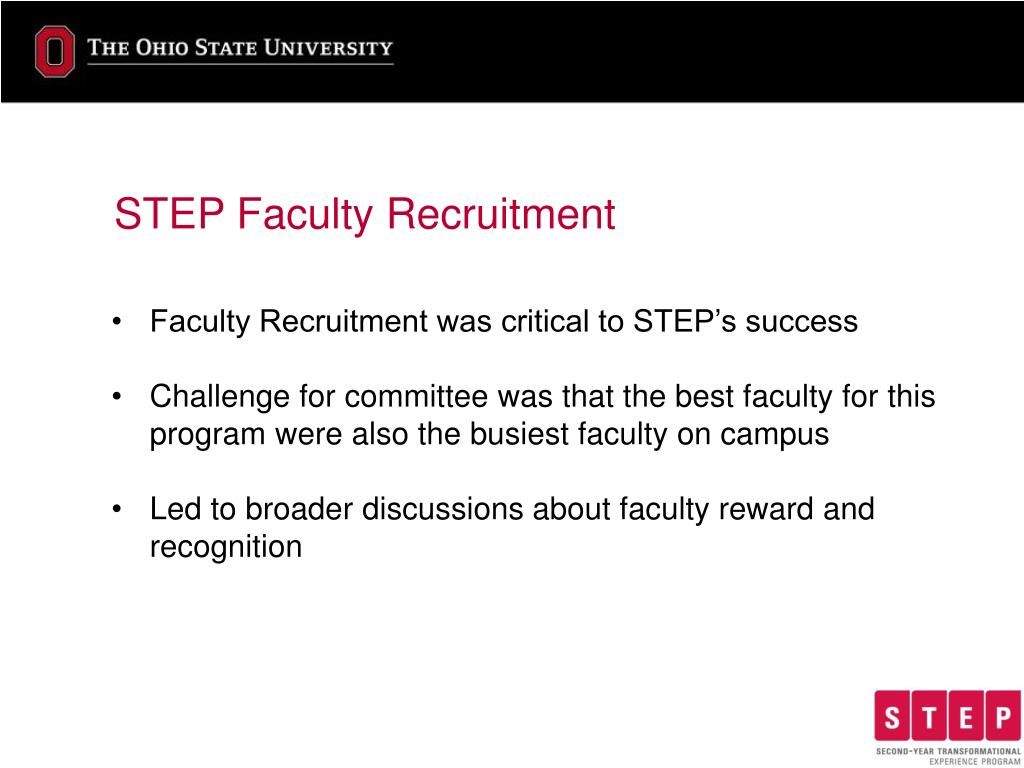The height and width of the screenshot is (768, 1024).
Task: Click the red S tile in STEP logo
Action: 894,717
